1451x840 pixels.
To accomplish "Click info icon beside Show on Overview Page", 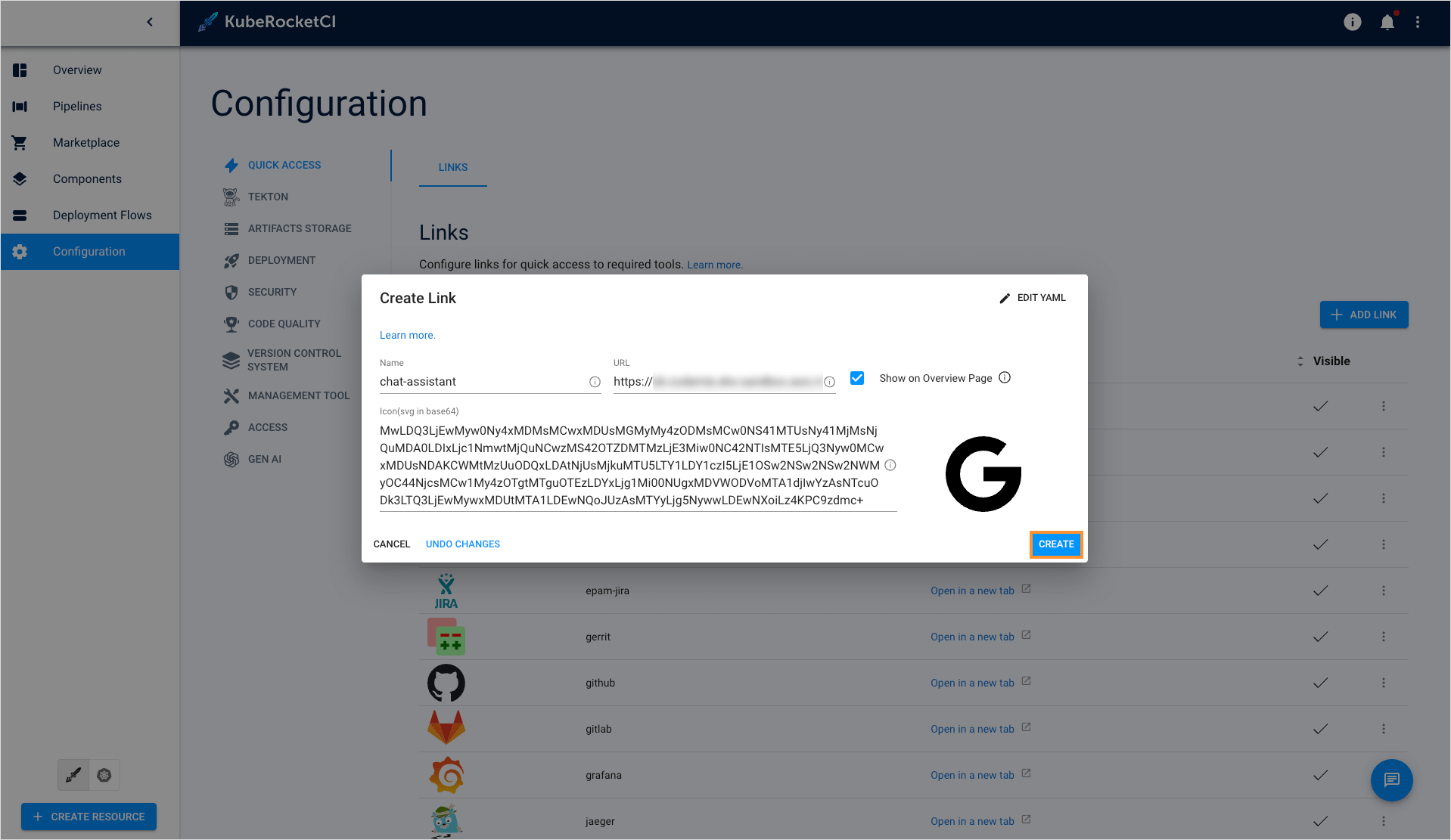I will [1005, 378].
